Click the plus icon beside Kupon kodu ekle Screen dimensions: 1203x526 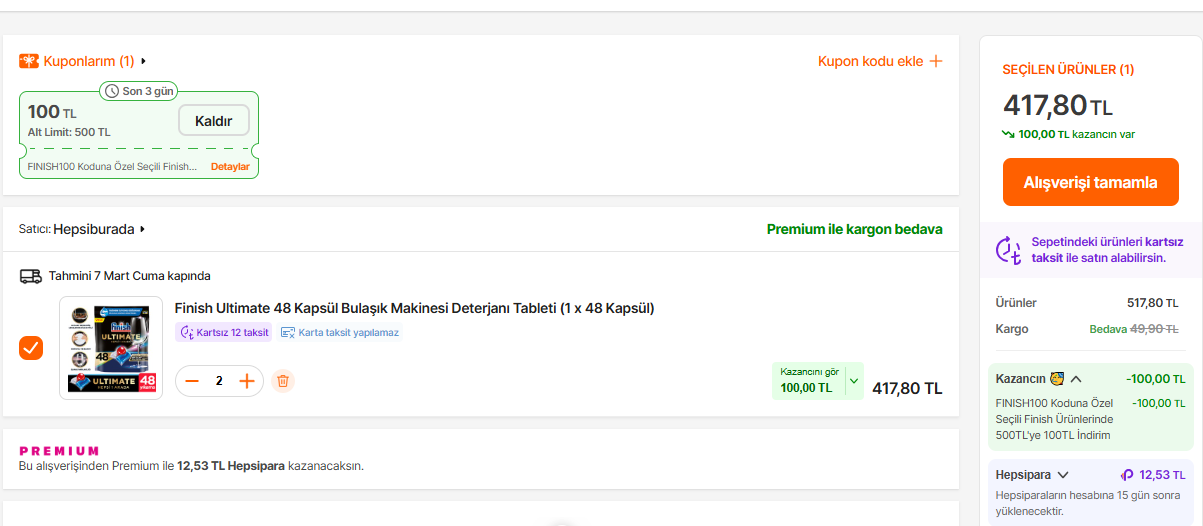point(936,61)
